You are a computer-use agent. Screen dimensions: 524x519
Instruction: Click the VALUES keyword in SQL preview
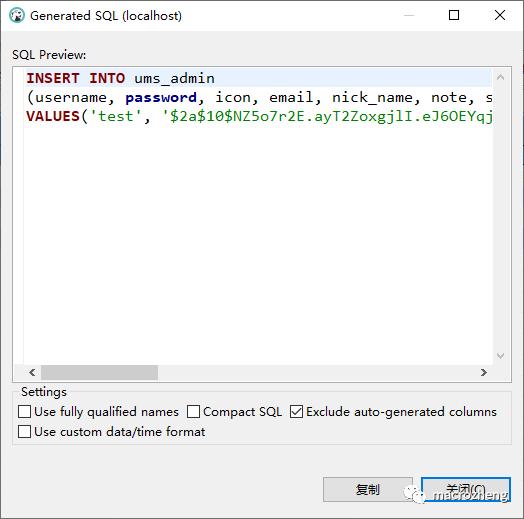click(53, 117)
